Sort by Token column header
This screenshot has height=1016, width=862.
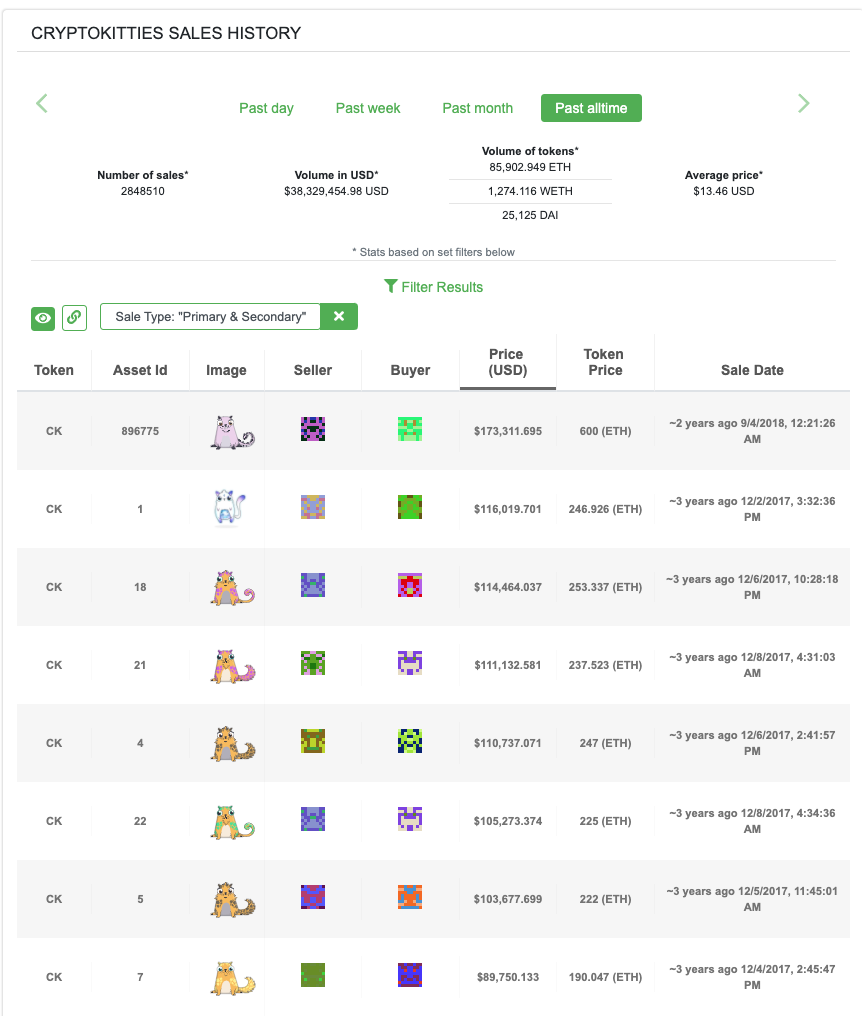[x=54, y=370]
